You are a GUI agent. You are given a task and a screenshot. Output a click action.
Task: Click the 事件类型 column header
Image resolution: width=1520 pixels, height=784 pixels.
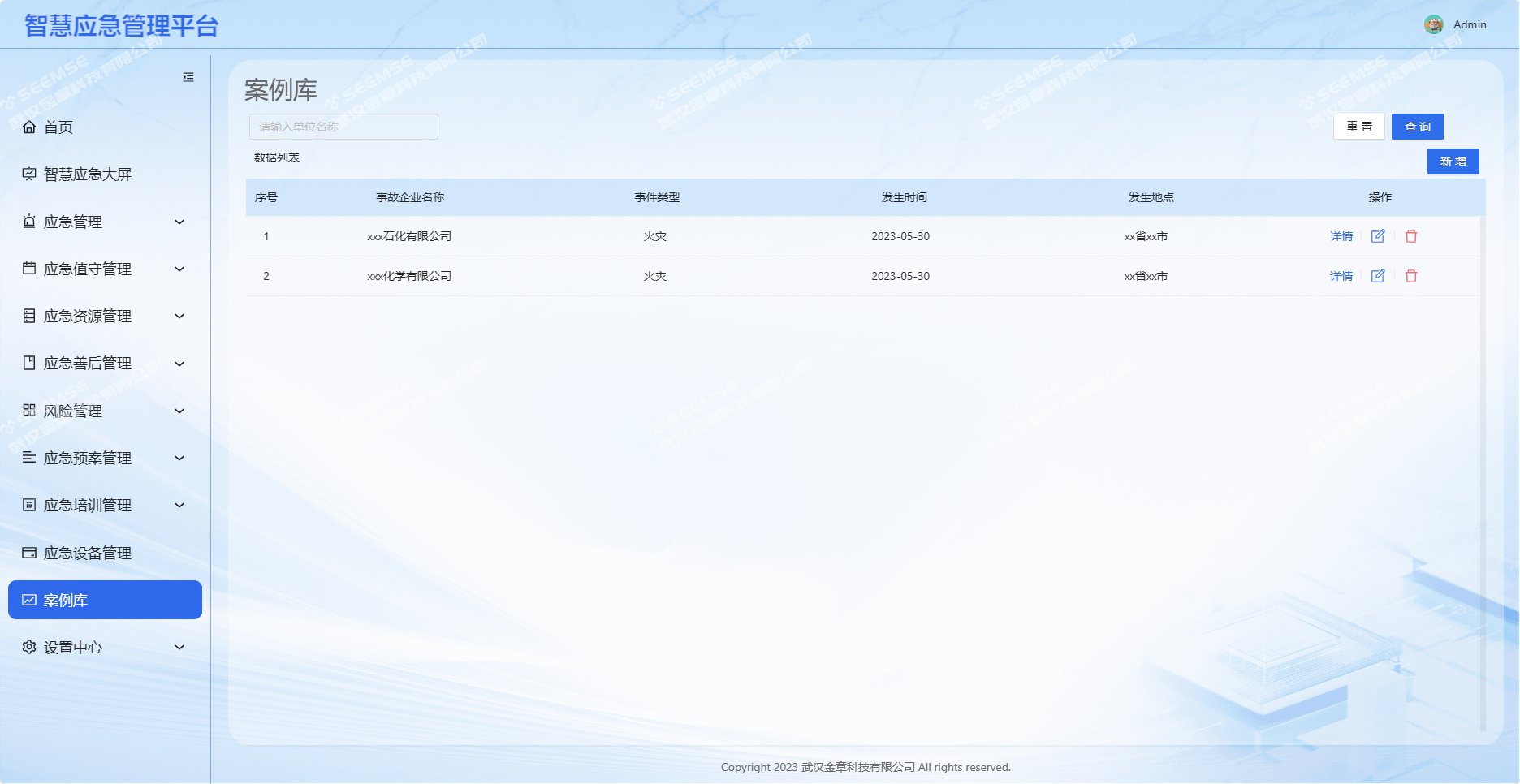657,197
